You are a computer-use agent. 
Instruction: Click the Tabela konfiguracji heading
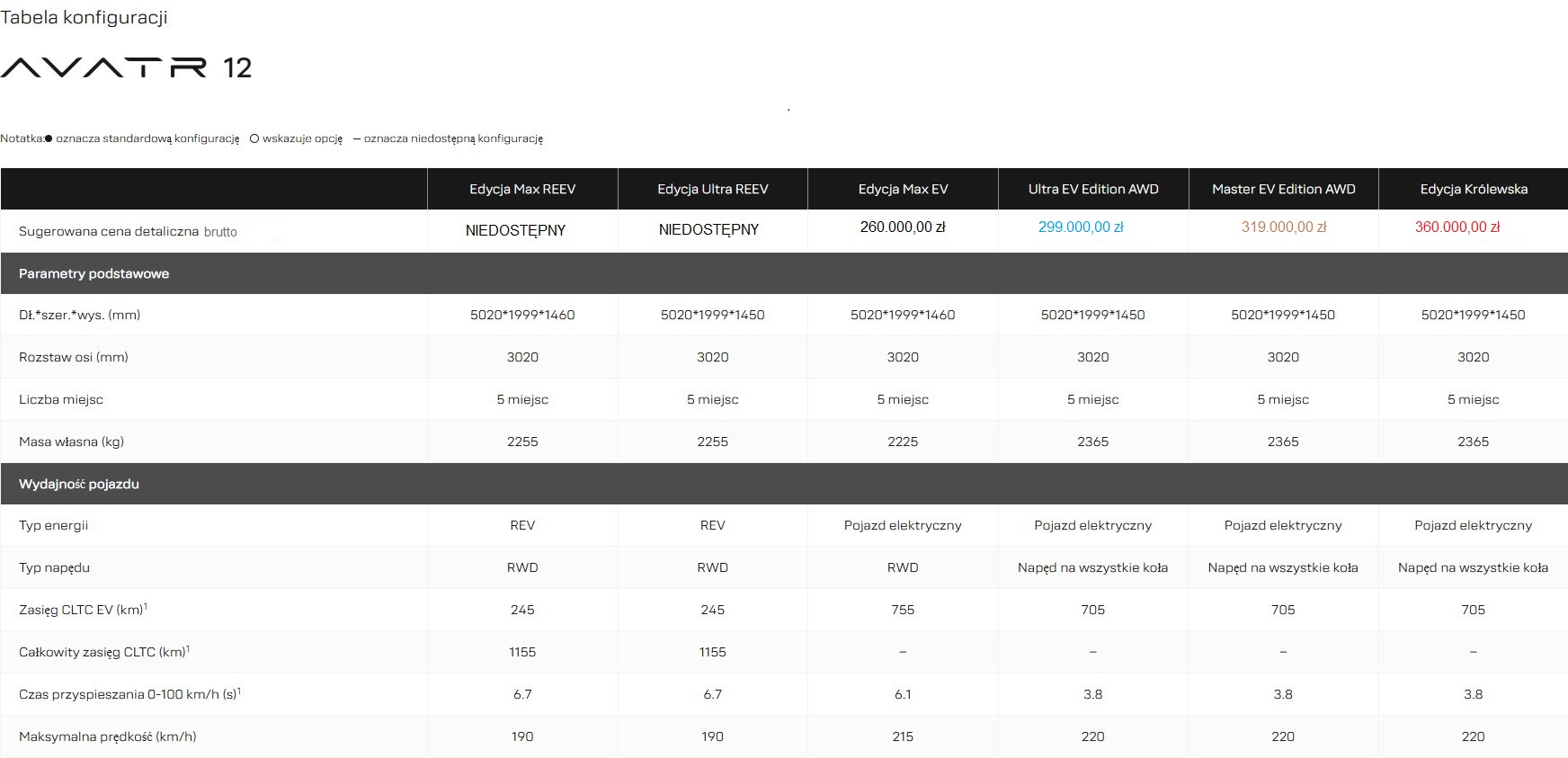[x=84, y=17]
